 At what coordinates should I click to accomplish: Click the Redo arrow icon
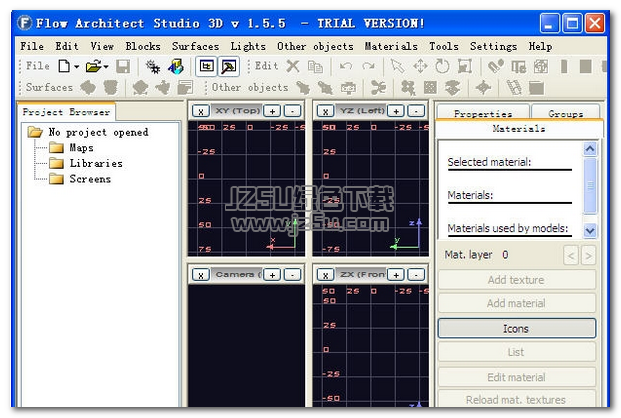pyautogui.click(x=368, y=66)
